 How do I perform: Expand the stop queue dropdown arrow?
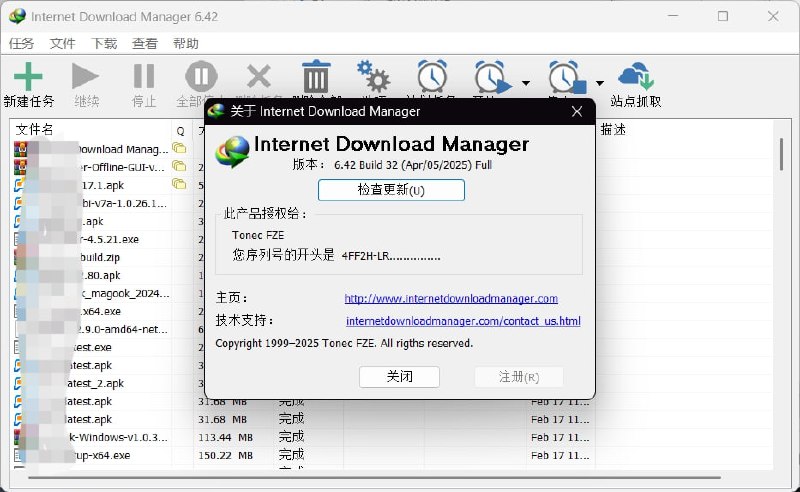[600, 83]
